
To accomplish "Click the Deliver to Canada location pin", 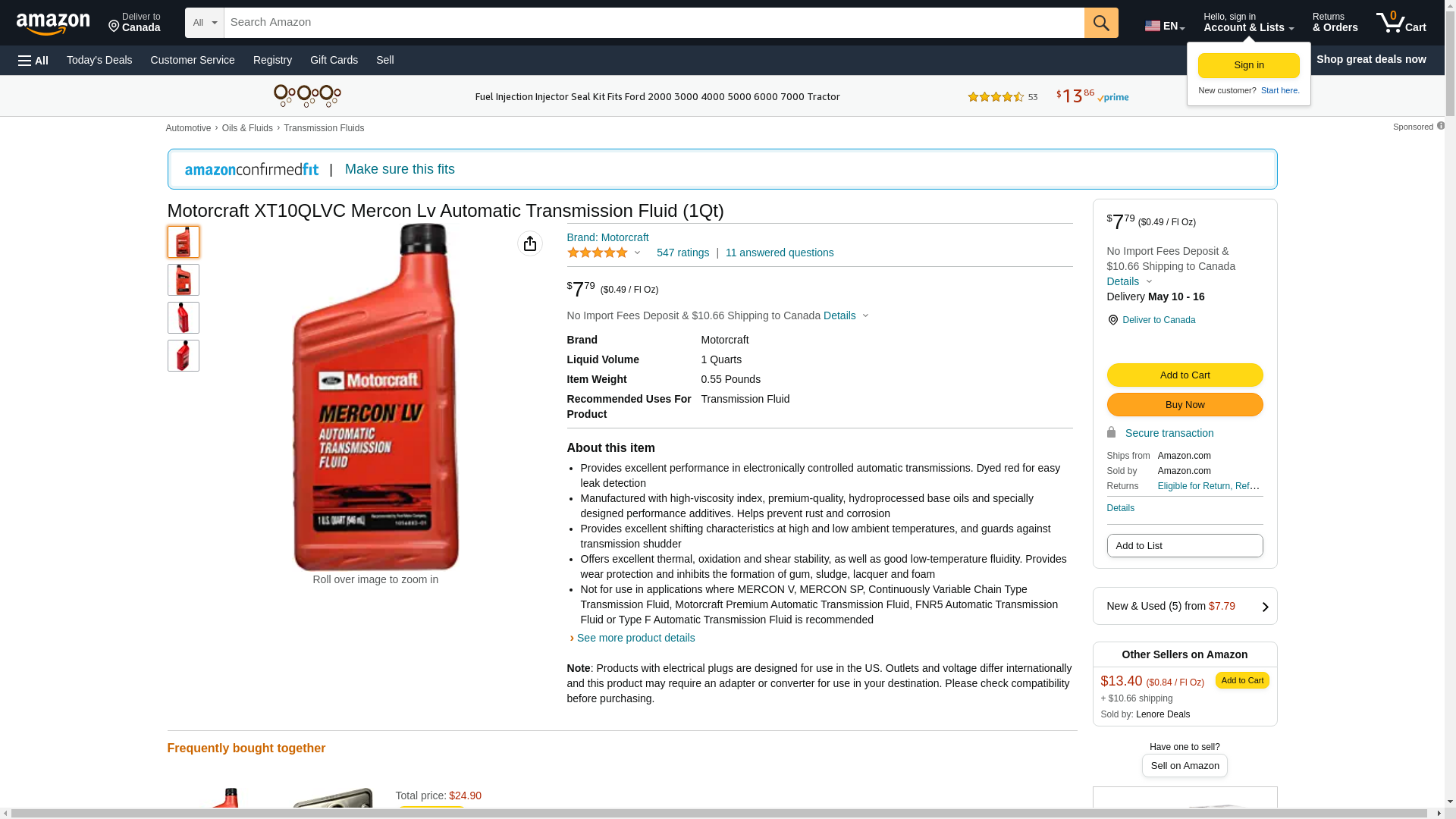I will 1113,320.
